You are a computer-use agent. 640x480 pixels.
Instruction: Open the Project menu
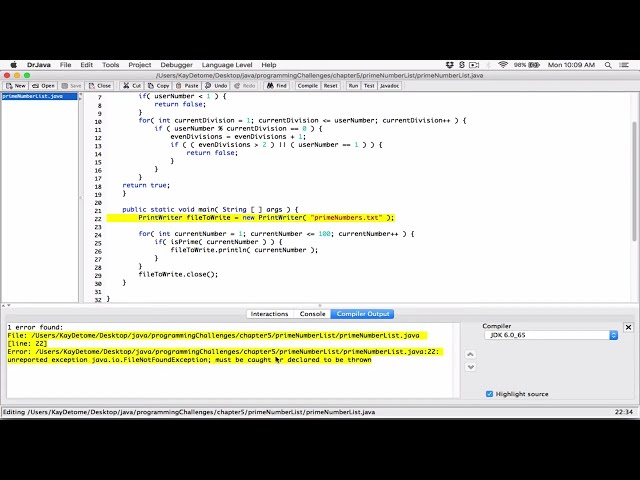click(x=140, y=65)
